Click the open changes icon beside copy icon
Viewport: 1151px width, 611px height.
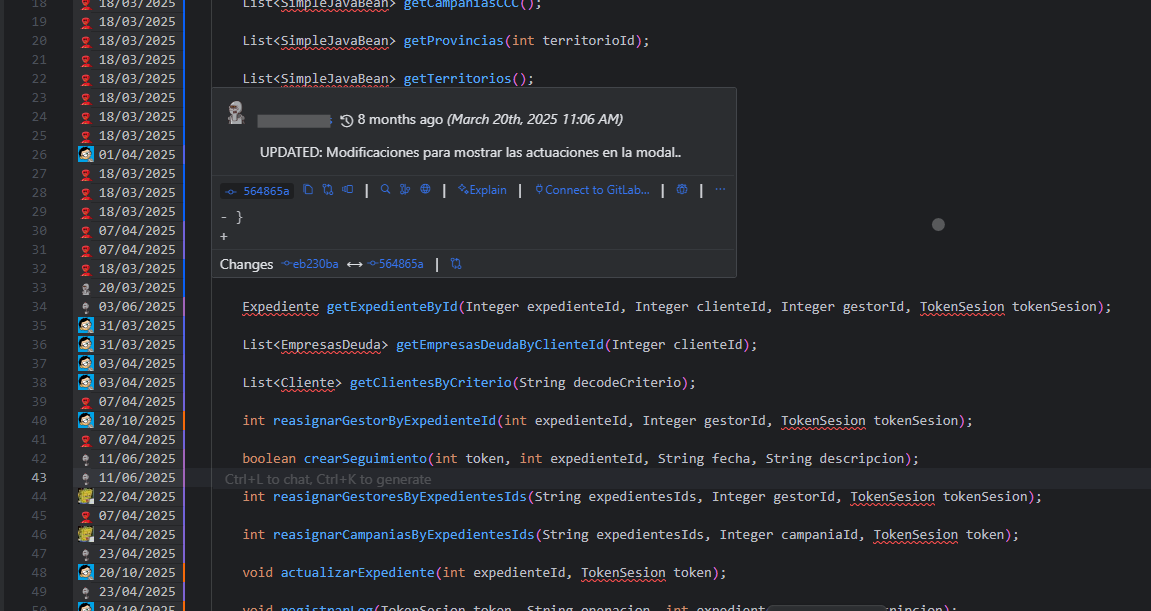point(328,190)
